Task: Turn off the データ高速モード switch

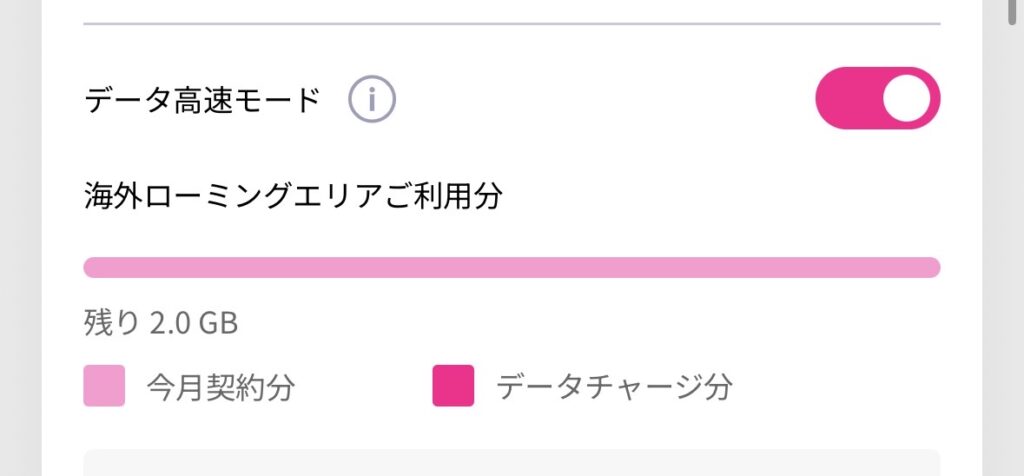Action: click(877, 99)
